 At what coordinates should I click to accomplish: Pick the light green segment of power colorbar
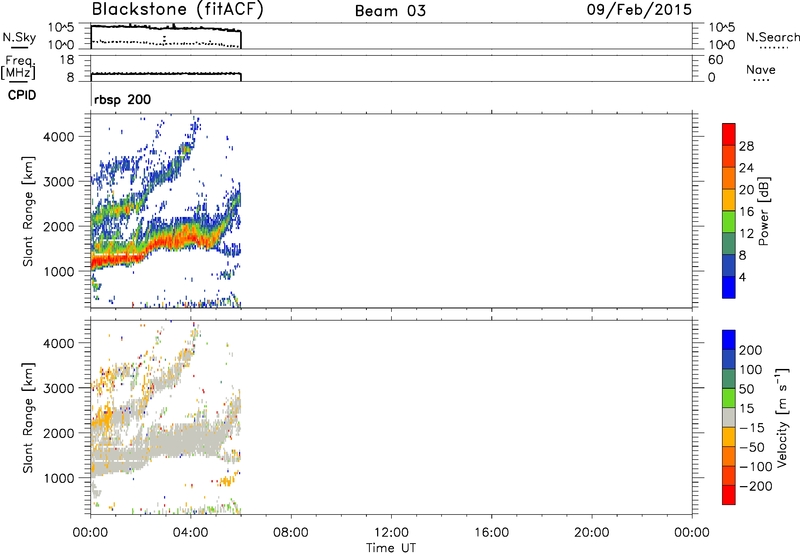coord(729,222)
